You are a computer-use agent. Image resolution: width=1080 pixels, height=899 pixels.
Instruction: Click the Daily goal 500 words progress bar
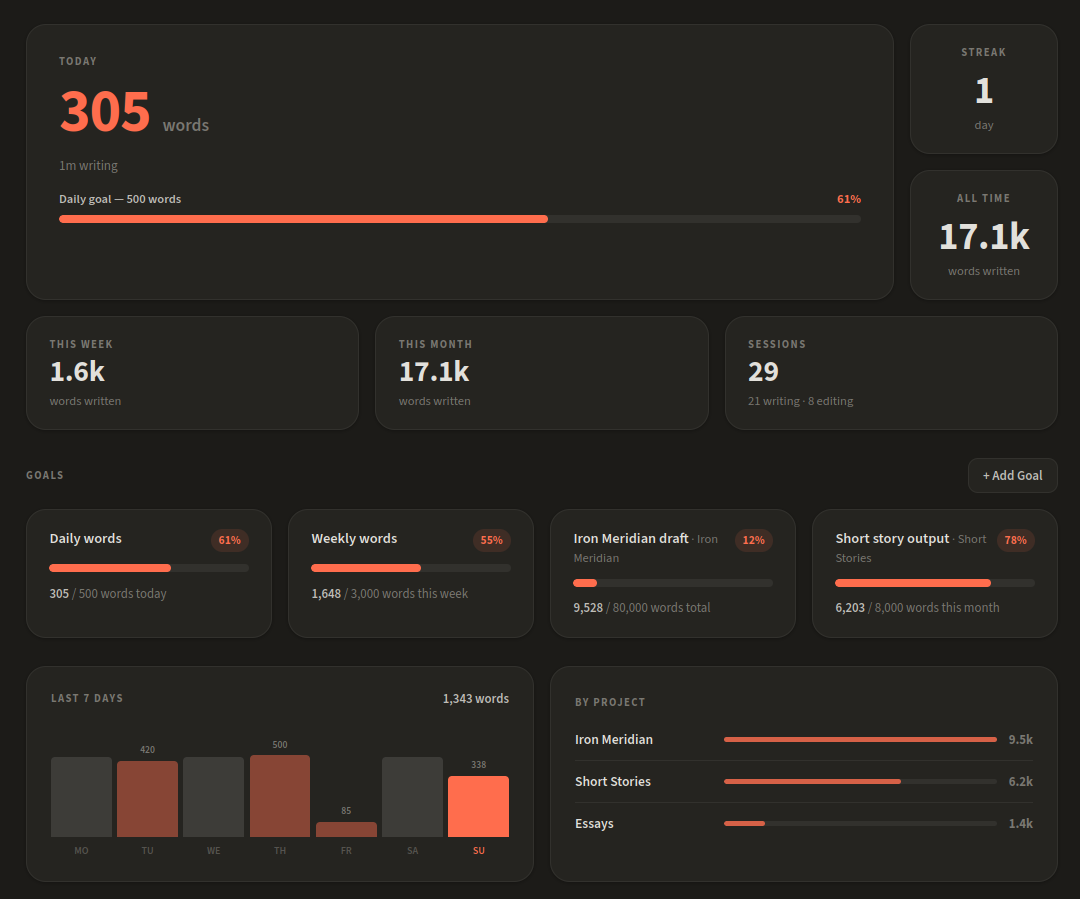pos(460,219)
